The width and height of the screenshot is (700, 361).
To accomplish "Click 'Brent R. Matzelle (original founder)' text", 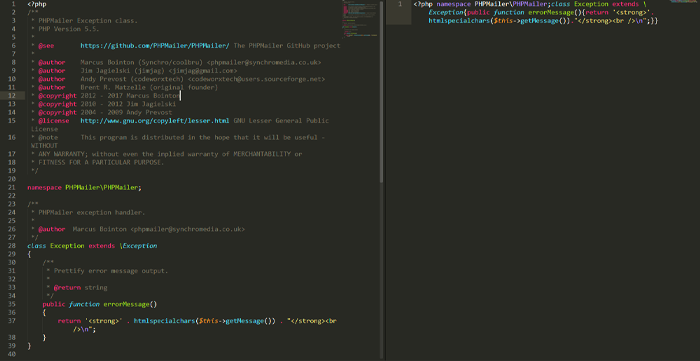I will pos(149,87).
